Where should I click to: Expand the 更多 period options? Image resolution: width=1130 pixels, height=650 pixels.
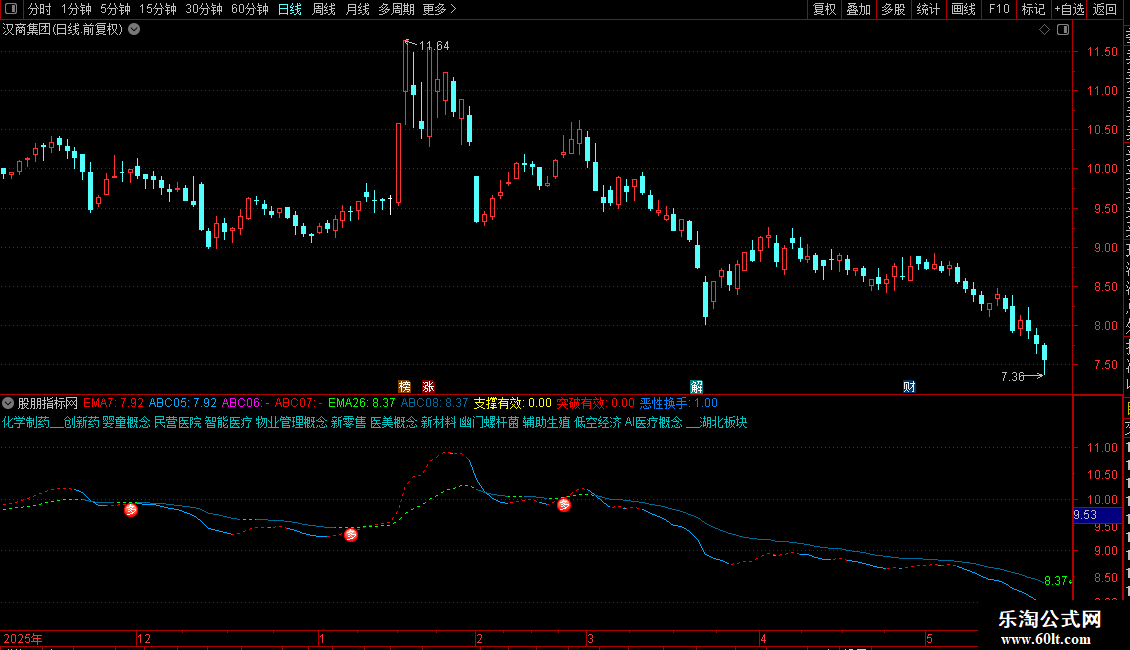point(439,9)
